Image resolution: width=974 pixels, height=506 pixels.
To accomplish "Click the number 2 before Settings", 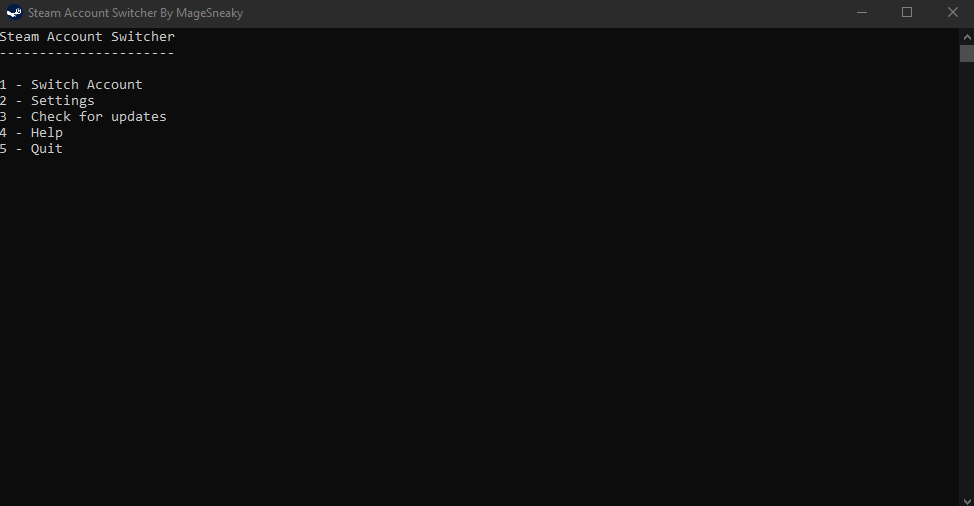I will point(3,101).
